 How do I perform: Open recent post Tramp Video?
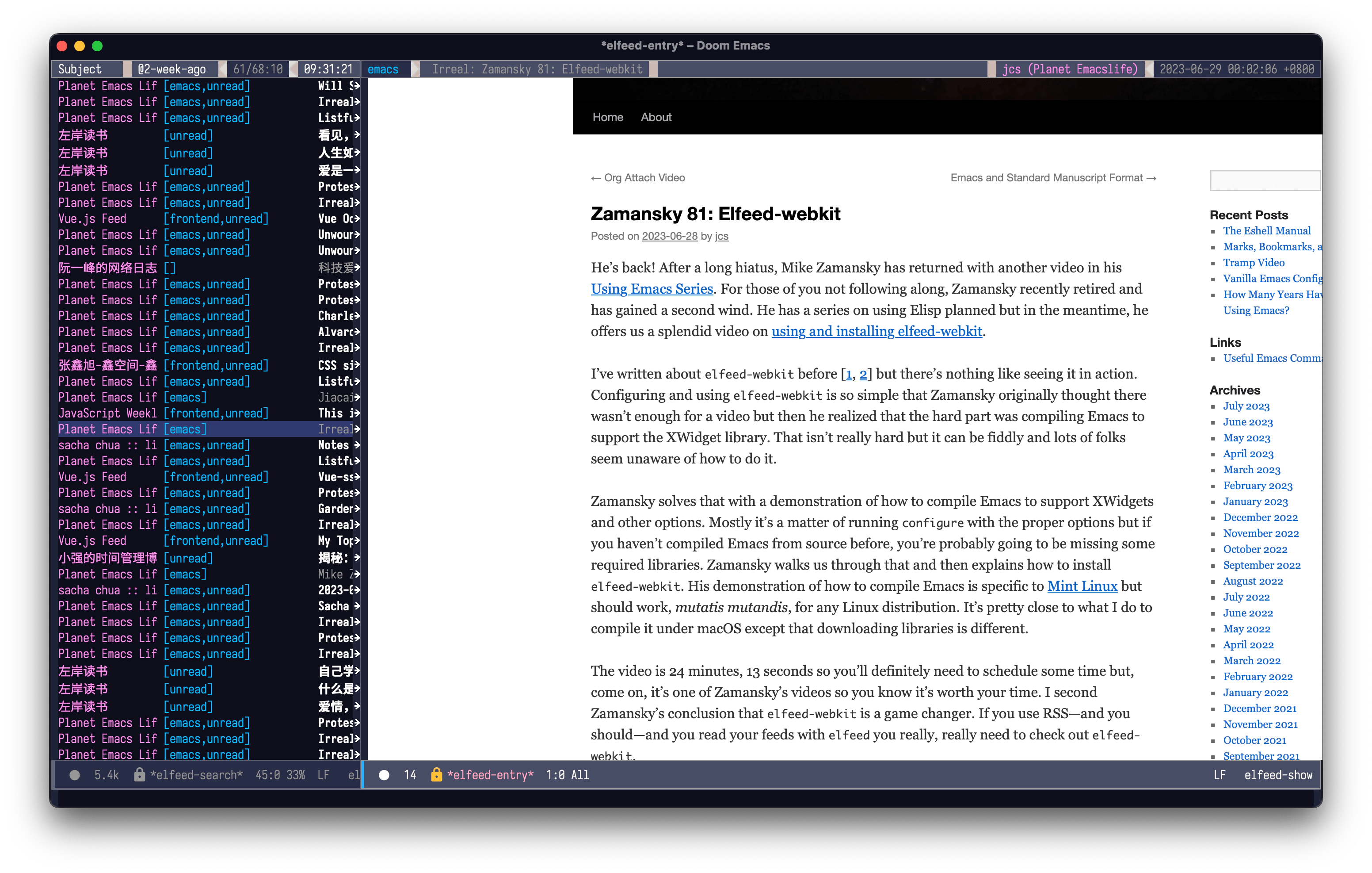pyautogui.click(x=1253, y=262)
